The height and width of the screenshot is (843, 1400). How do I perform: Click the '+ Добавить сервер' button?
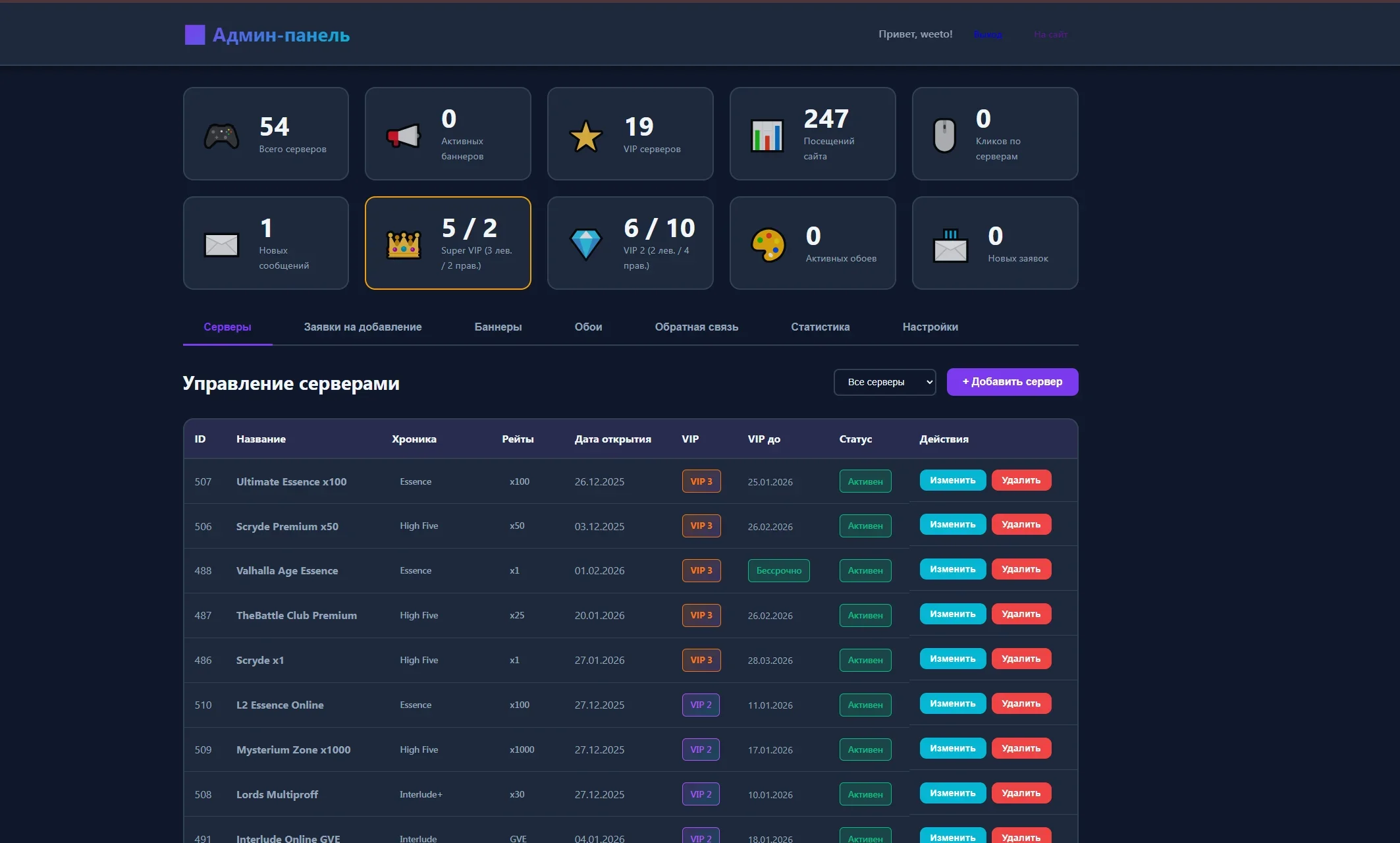pos(1012,382)
